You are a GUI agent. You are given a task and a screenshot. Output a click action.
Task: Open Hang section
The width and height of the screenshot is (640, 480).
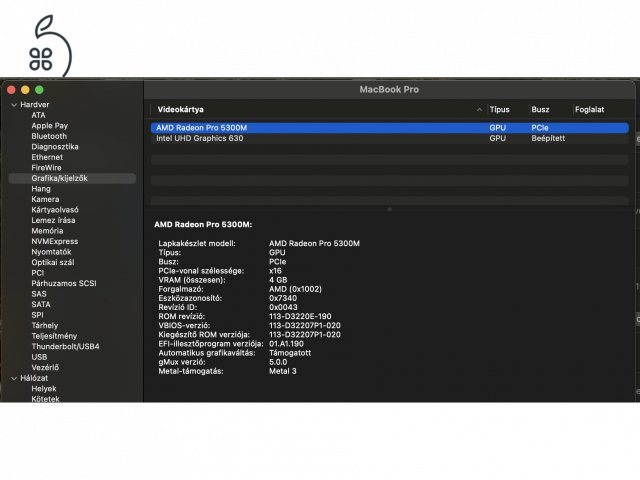(41, 189)
